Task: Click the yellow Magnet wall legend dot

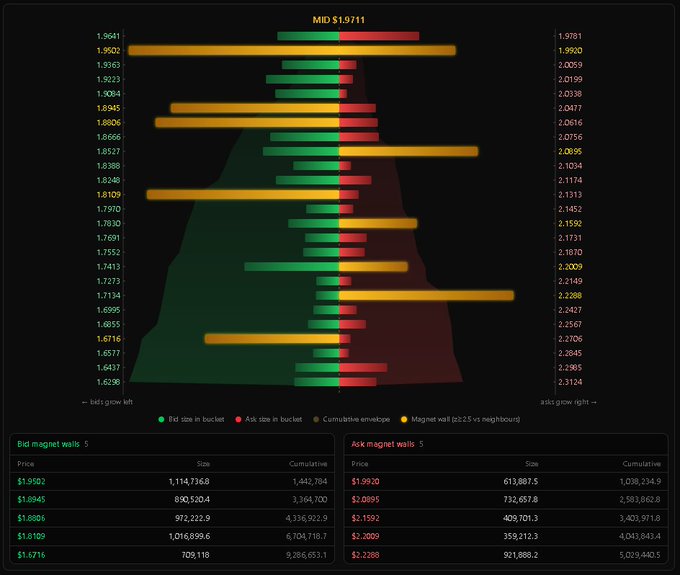Action: click(404, 419)
